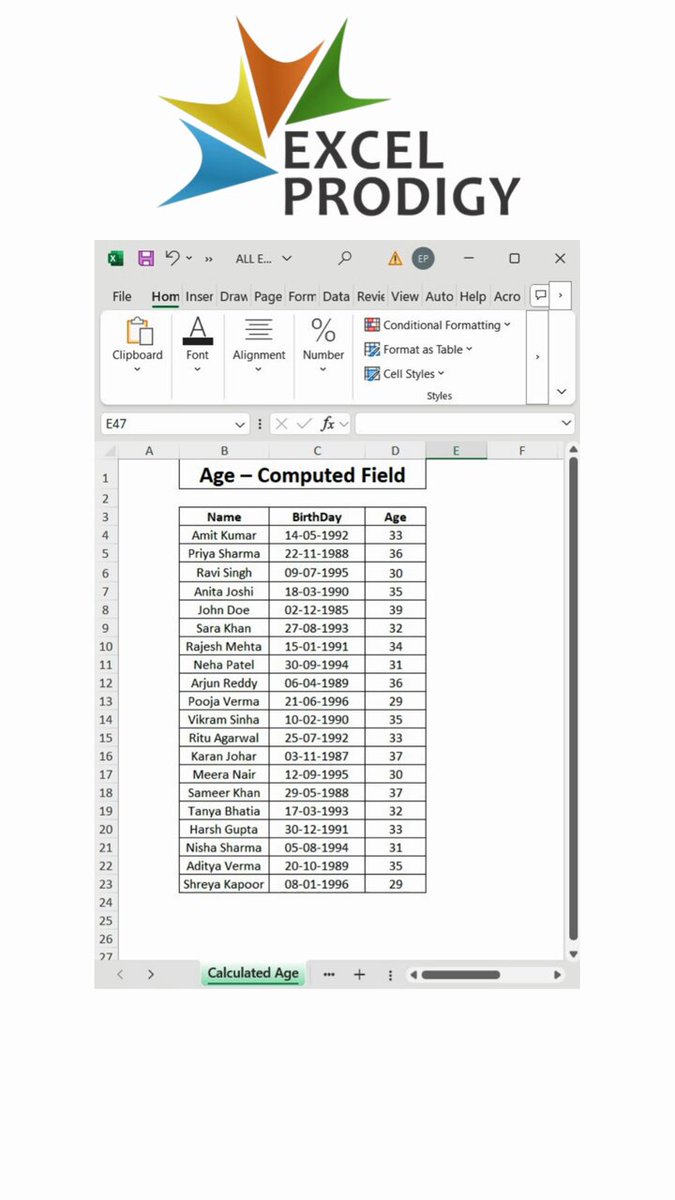
Task: Select the Calculated Age sheet tab
Action: coord(253,973)
